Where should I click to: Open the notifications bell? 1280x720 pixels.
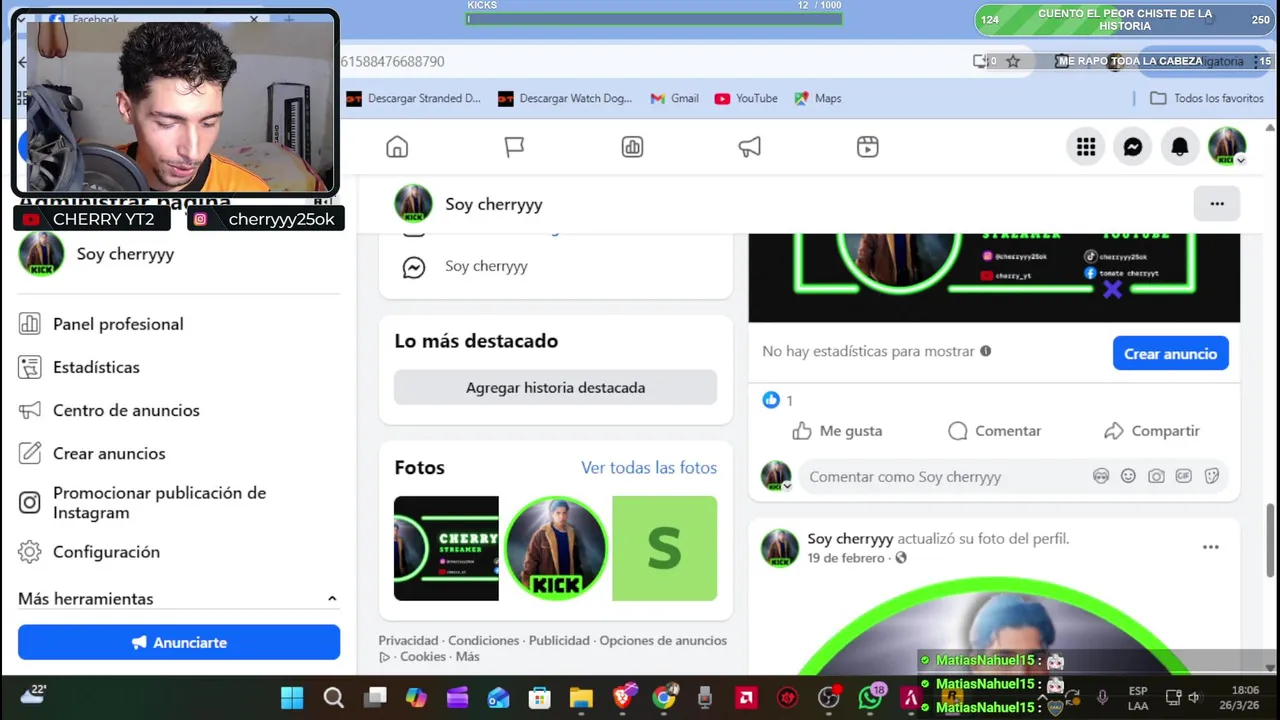tap(1180, 147)
